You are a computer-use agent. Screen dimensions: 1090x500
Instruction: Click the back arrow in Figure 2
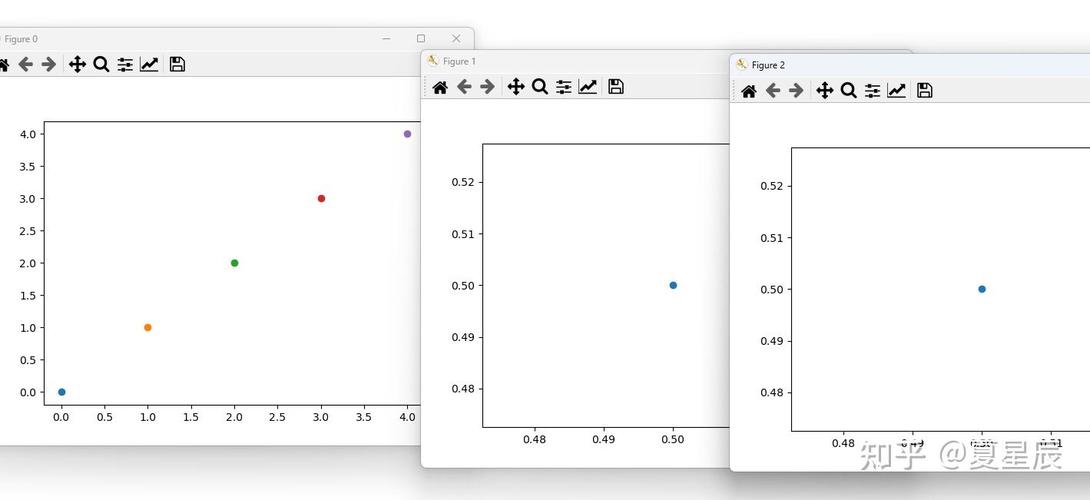tap(773, 91)
